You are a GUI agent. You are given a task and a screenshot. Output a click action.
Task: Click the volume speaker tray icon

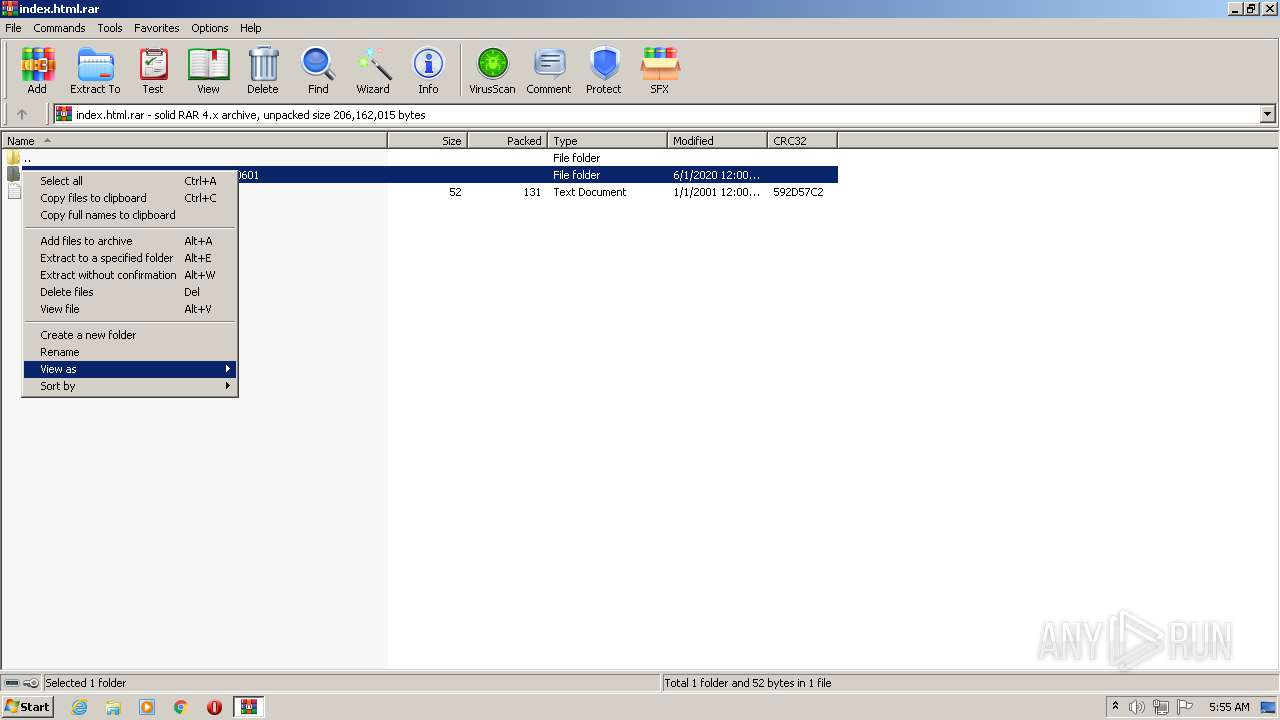(x=1137, y=707)
